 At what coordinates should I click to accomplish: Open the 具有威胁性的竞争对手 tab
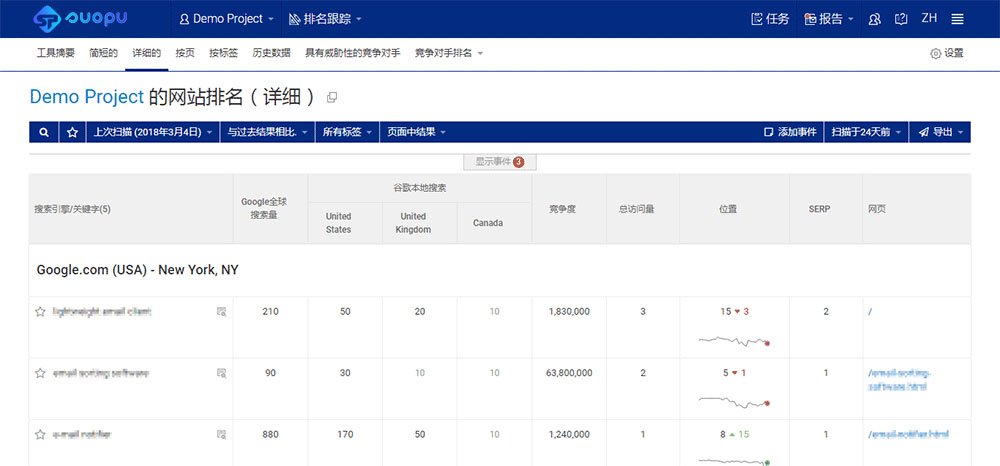[x=353, y=54]
